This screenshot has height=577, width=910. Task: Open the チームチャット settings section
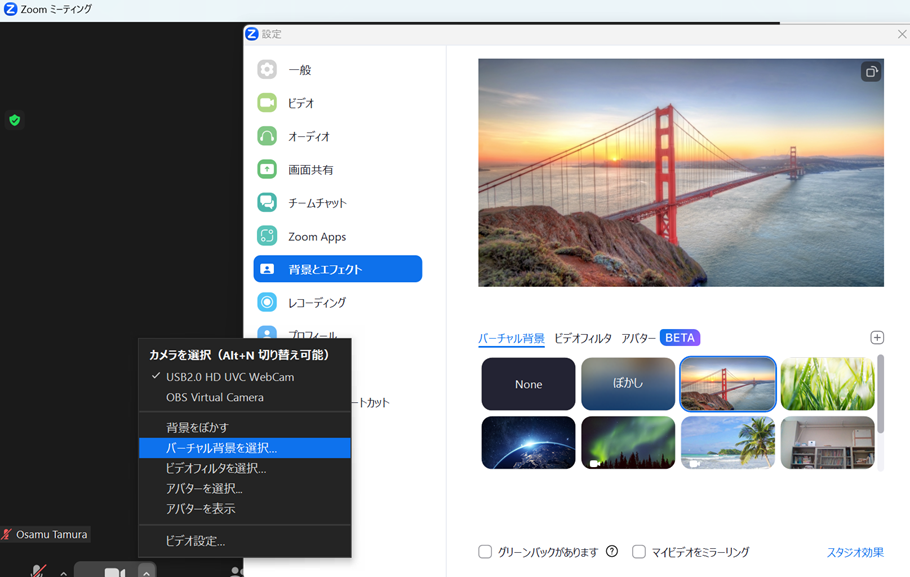316,203
